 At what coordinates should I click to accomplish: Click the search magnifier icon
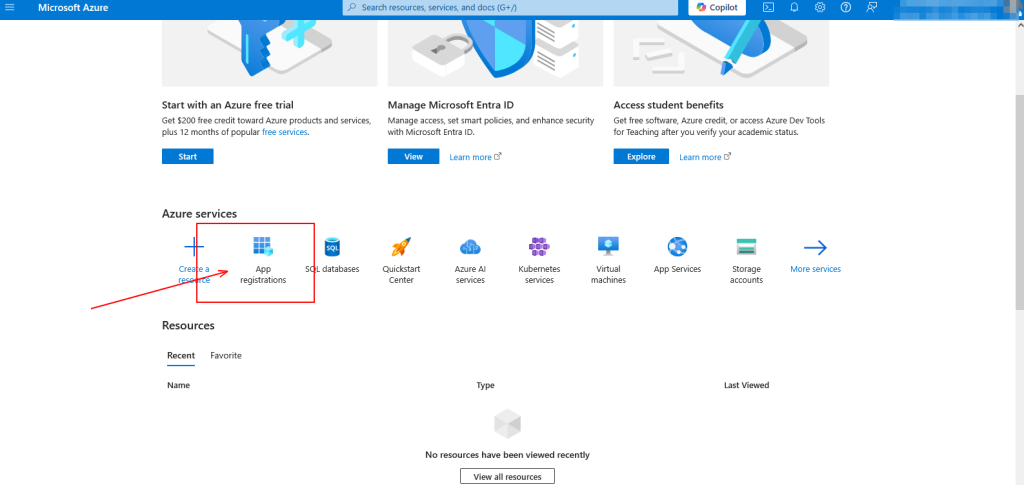pos(353,7)
